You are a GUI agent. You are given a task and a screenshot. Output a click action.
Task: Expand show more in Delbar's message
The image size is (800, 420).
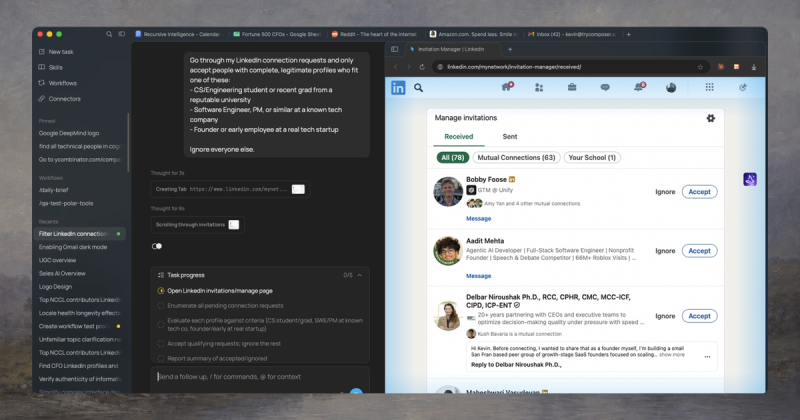pos(671,355)
